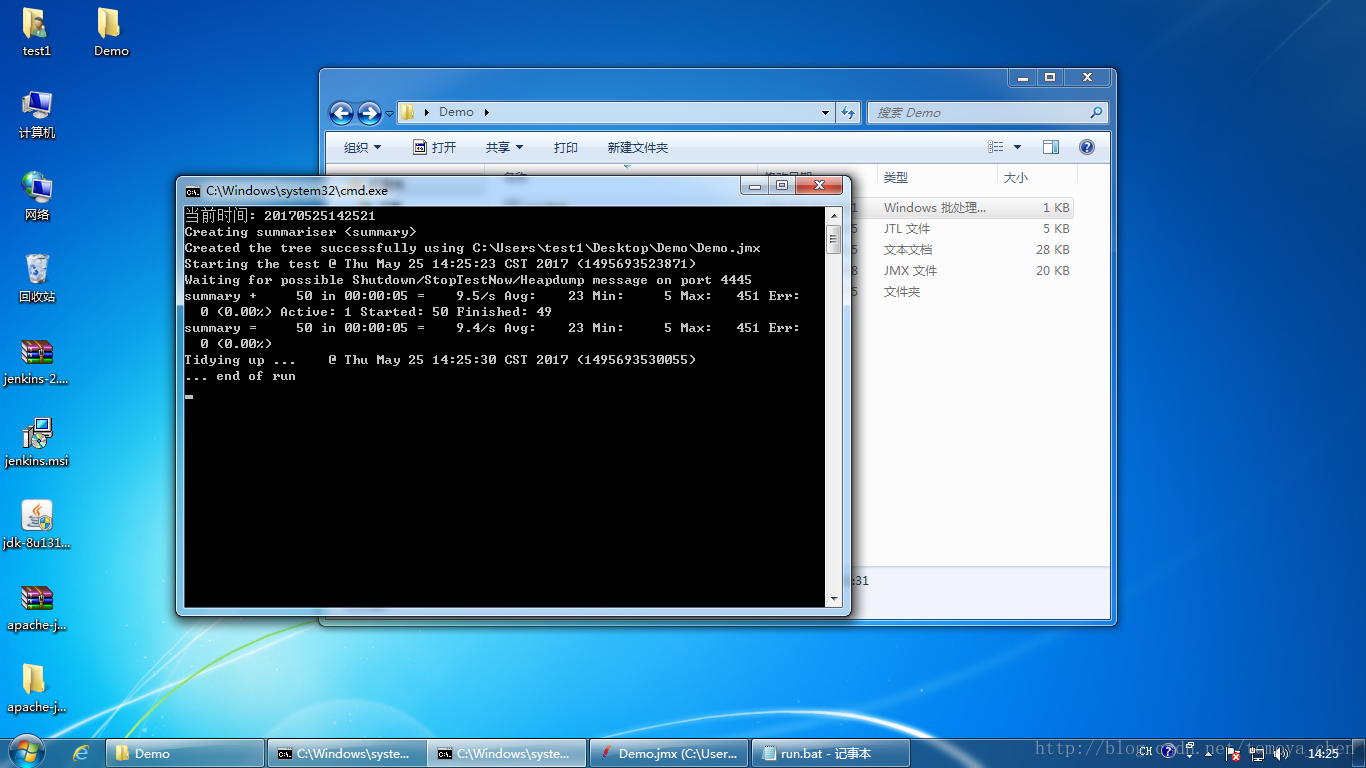Select the 计算机 desktop icon

coord(36,115)
